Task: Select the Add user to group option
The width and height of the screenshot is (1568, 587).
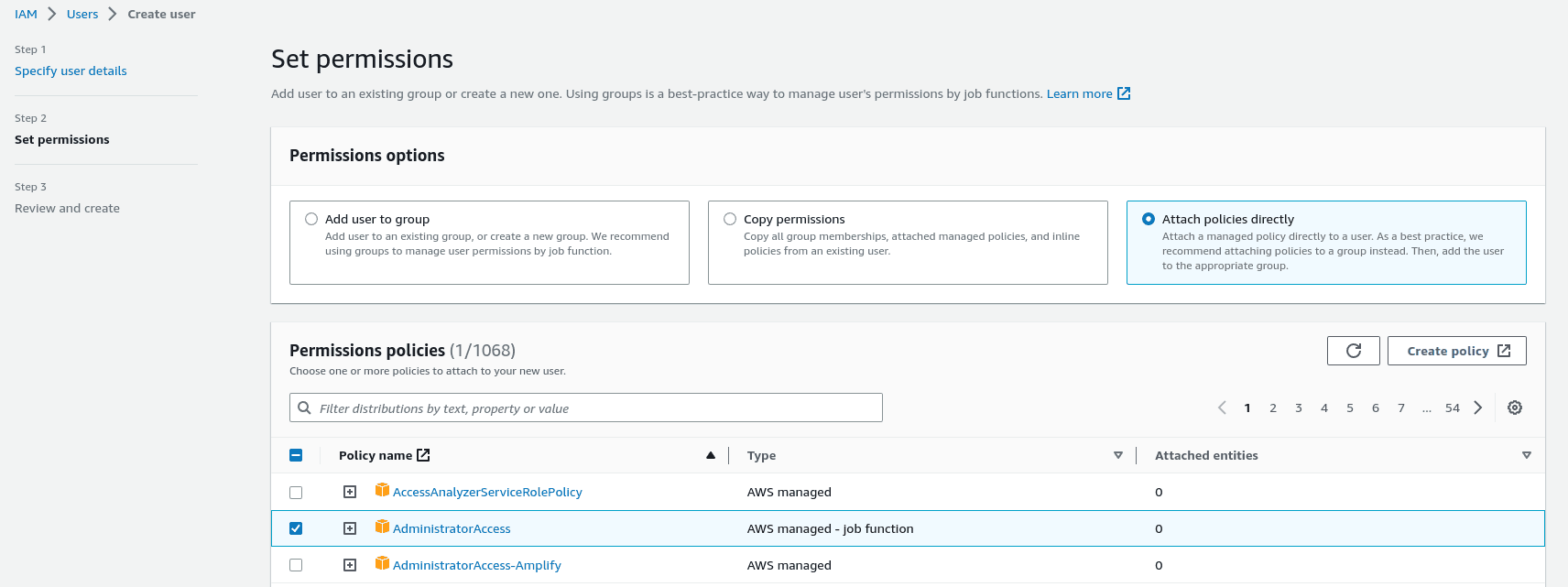Action: 311,219
